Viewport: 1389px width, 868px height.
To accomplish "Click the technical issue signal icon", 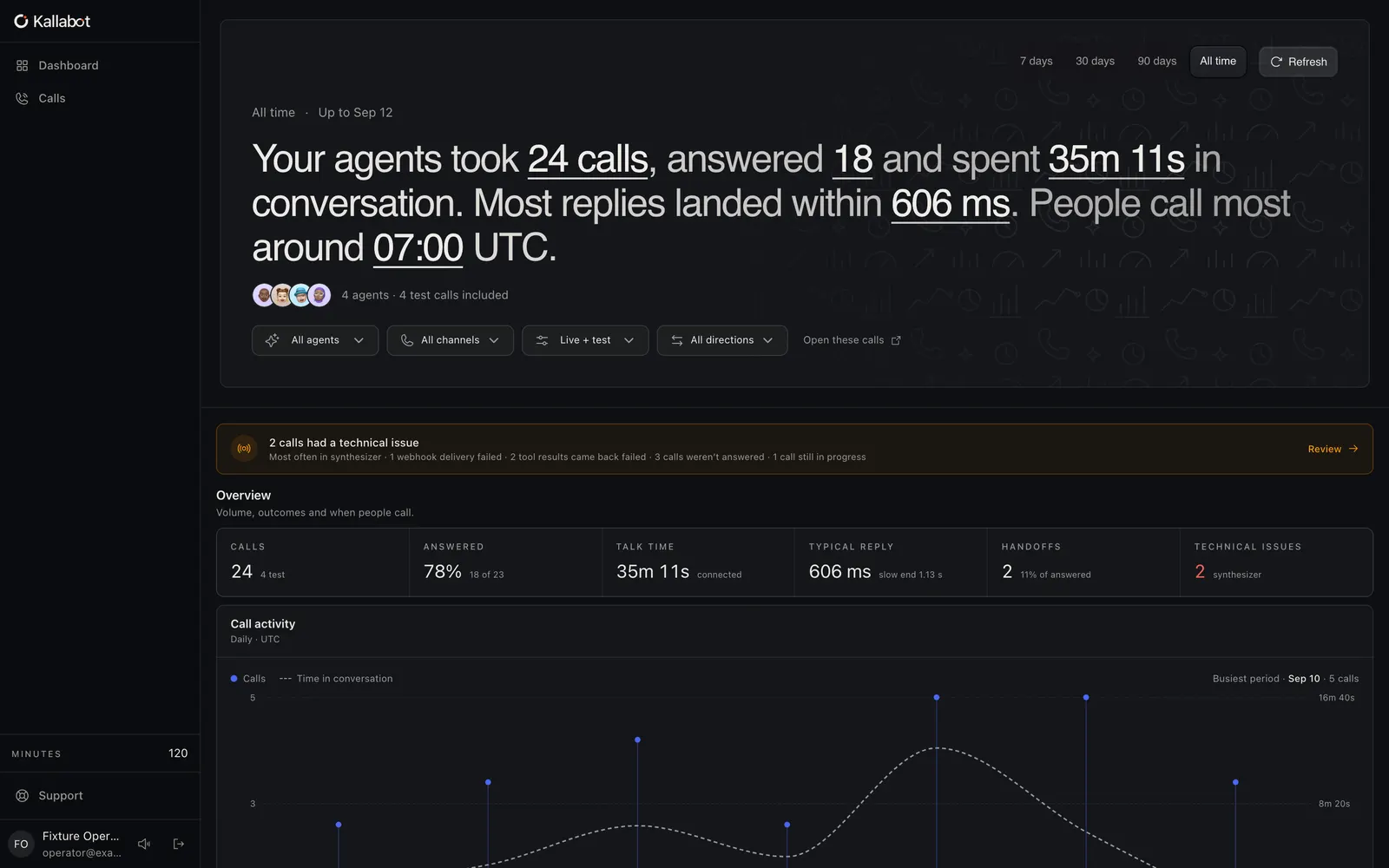I will click(245, 449).
